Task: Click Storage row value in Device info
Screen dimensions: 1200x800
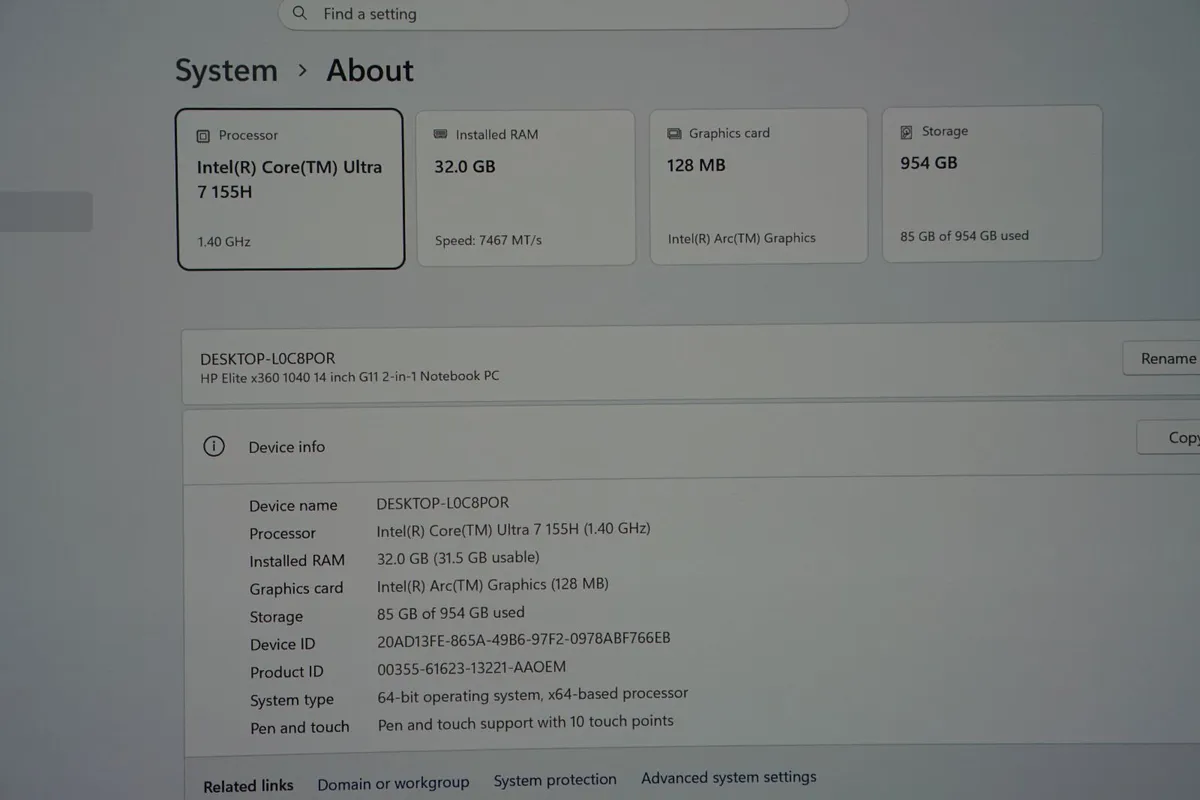Action: (x=451, y=613)
